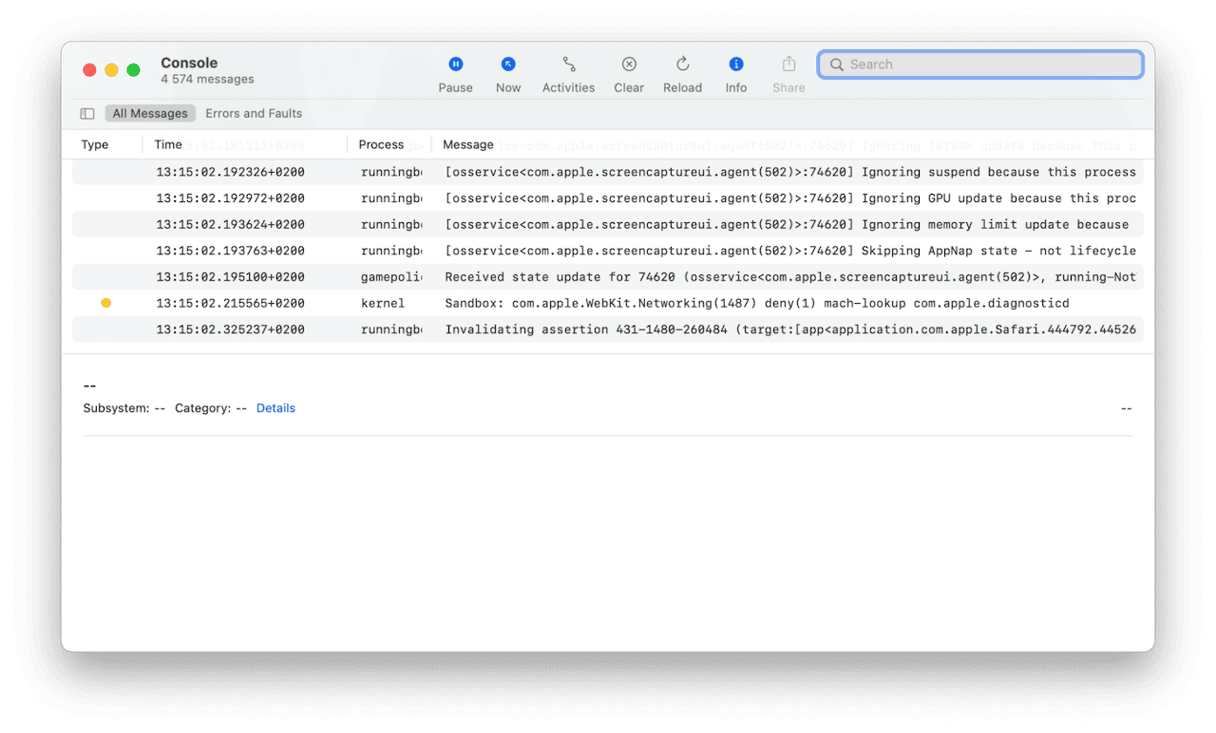Select the kernel Sandbox deny message row
1216x733 pixels.
click(x=700, y=303)
